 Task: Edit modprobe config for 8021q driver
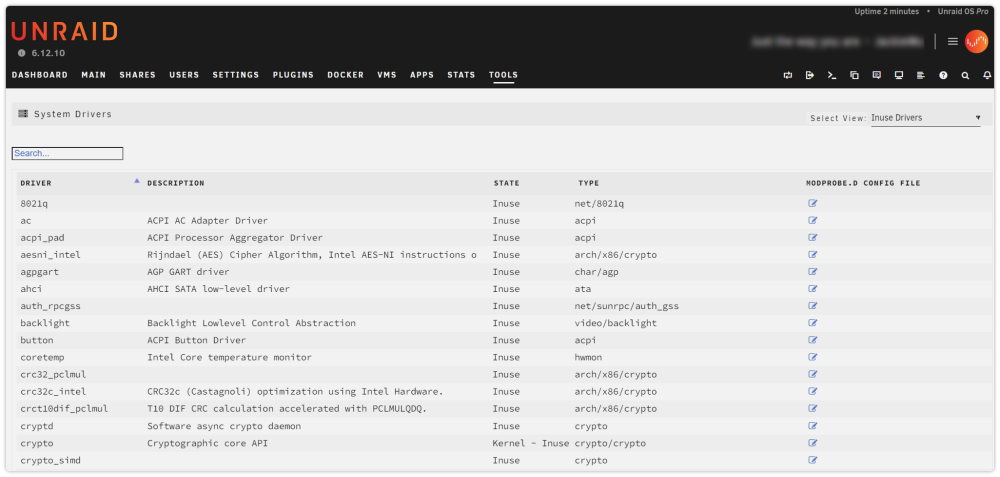(812, 203)
